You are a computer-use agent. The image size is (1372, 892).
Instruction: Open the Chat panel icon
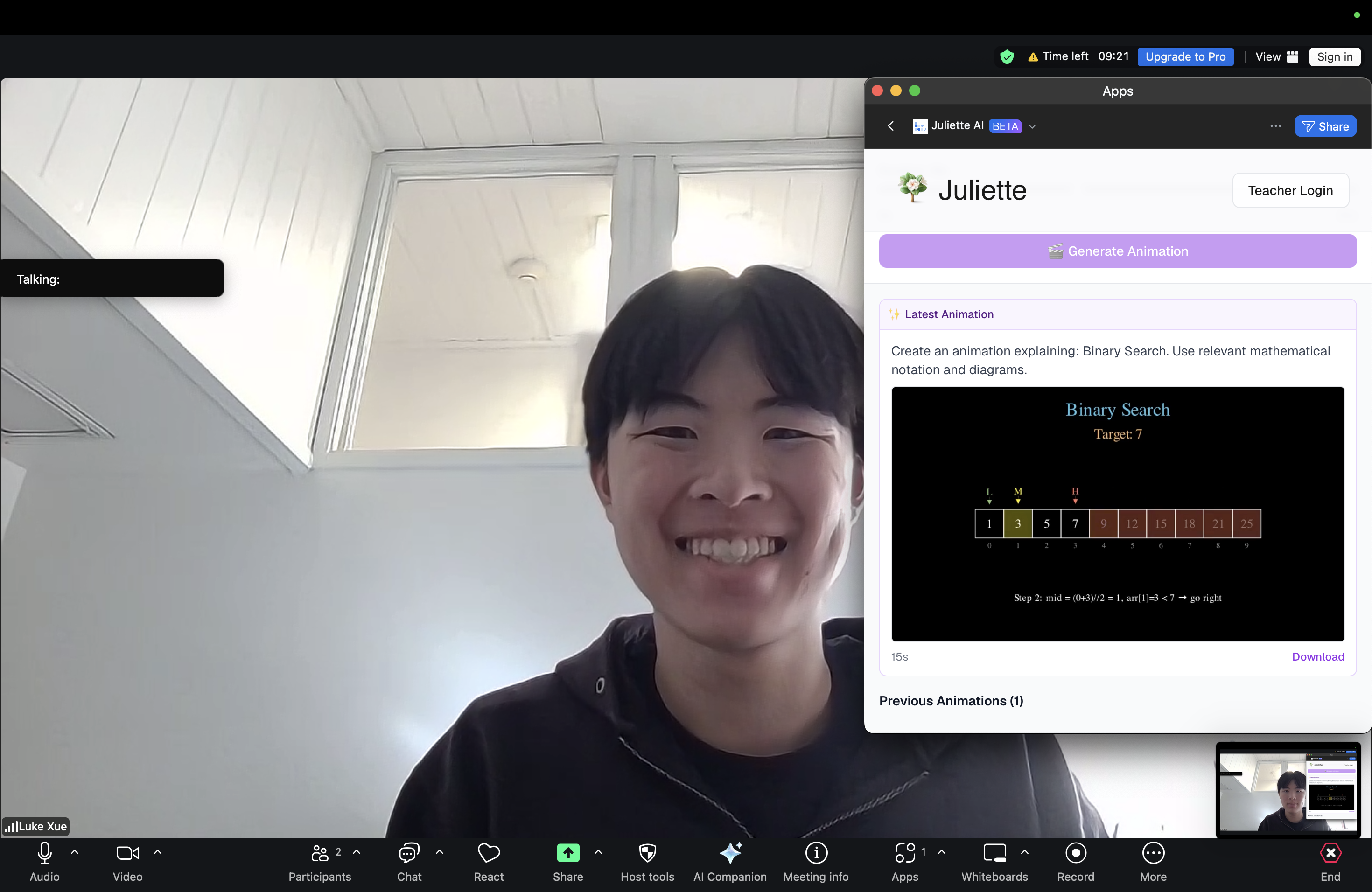[x=409, y=853]
